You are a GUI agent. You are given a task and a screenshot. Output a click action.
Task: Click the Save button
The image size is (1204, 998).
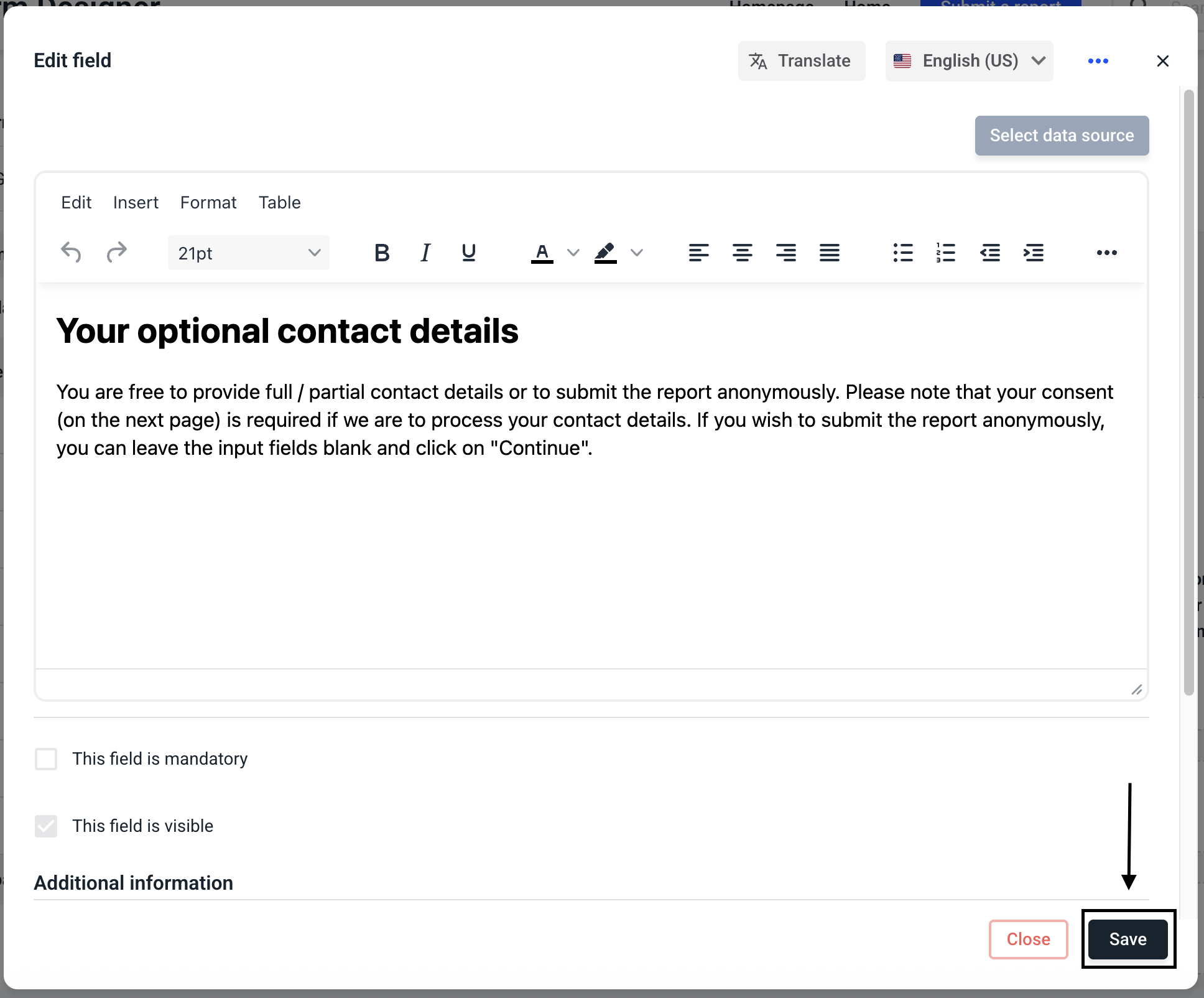pyautogui.click(x=1128, y=939)
